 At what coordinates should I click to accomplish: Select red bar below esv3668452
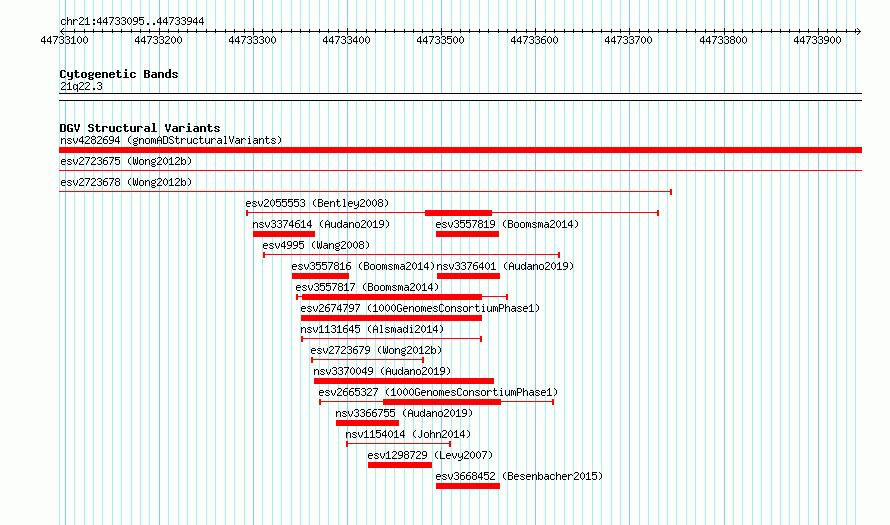point(468,486)
